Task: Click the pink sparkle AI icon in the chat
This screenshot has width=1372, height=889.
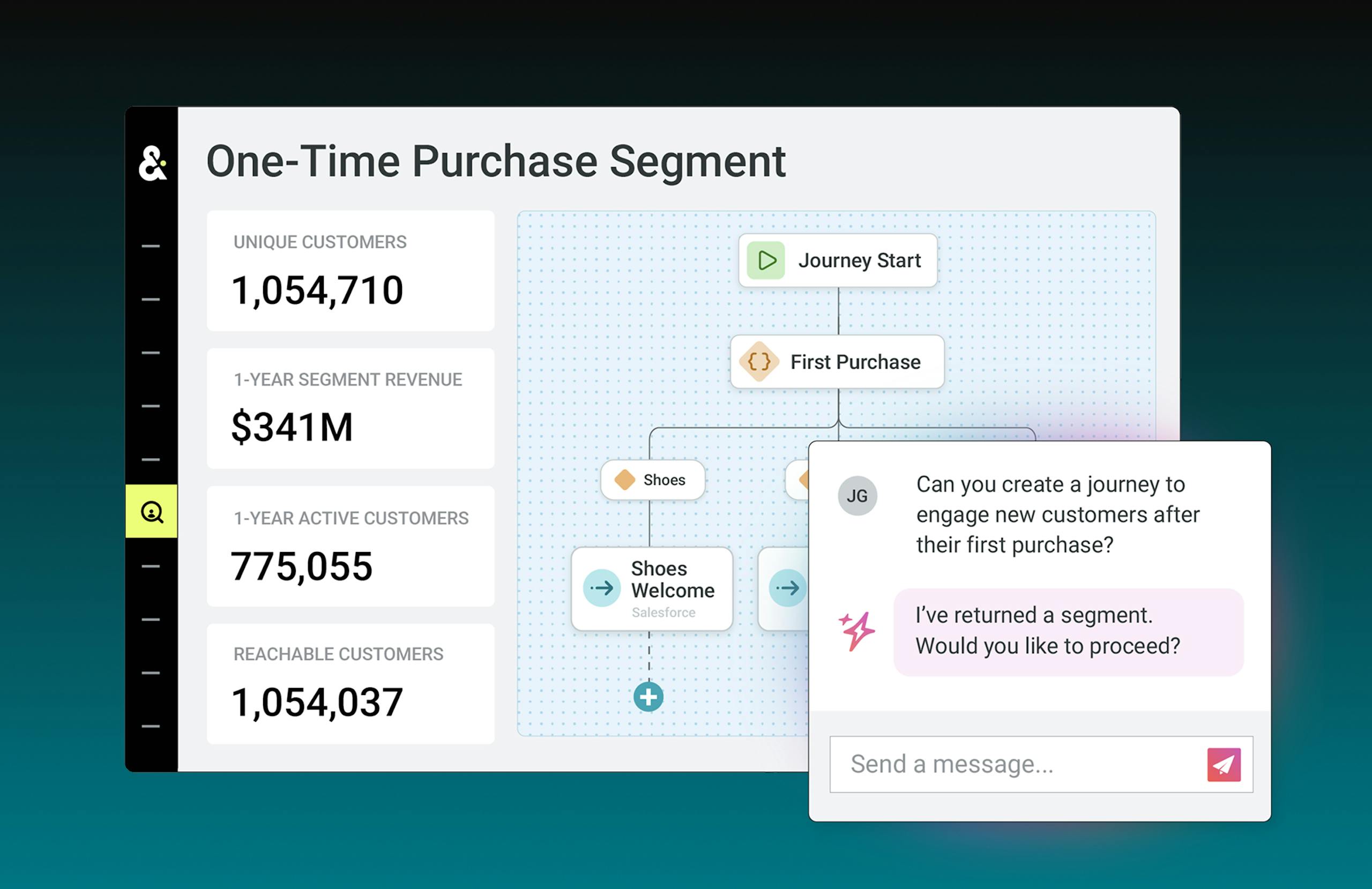Action: pyautogui.click(x=857, y=630)
